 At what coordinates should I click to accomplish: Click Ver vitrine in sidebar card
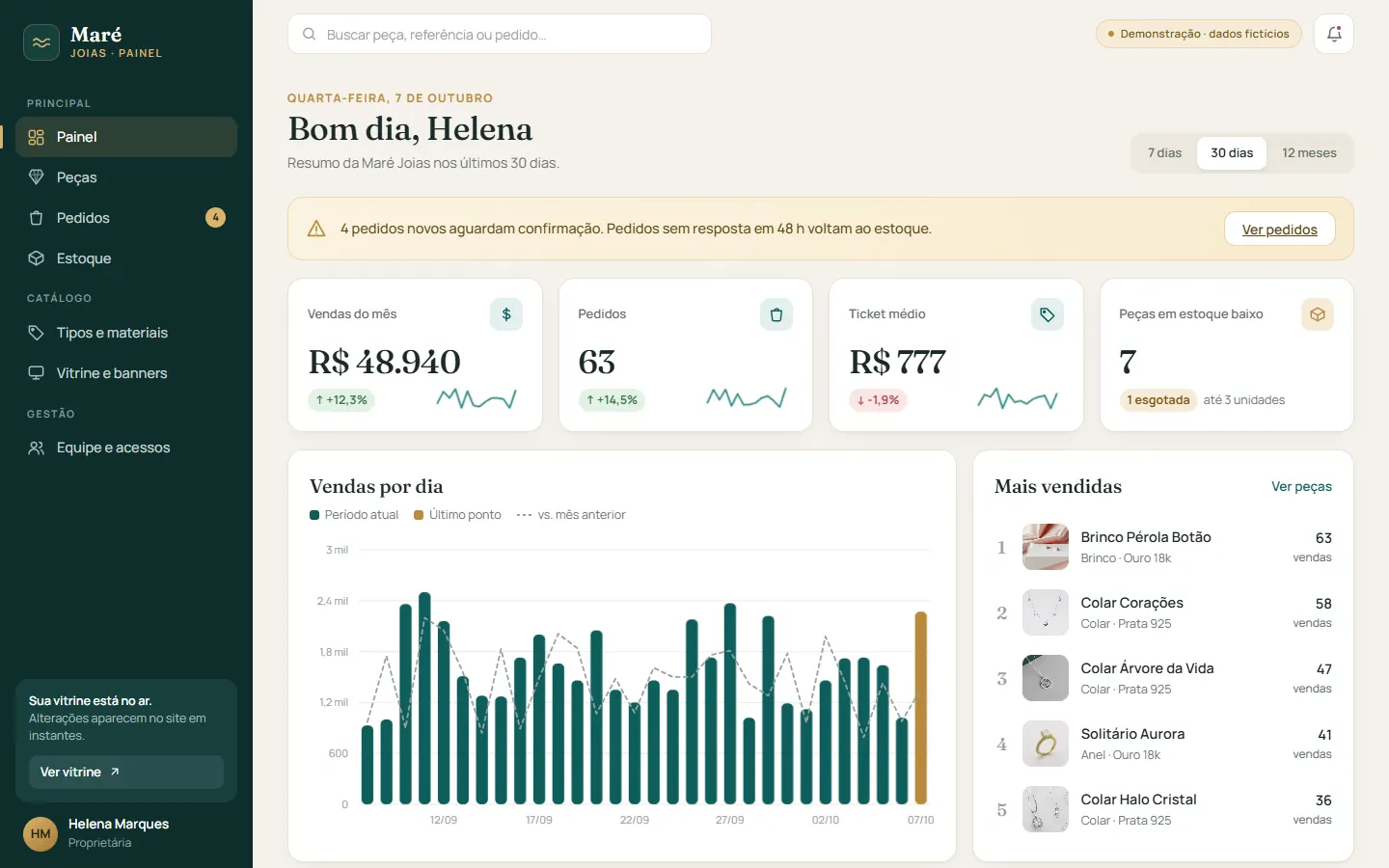pos(126,773)
